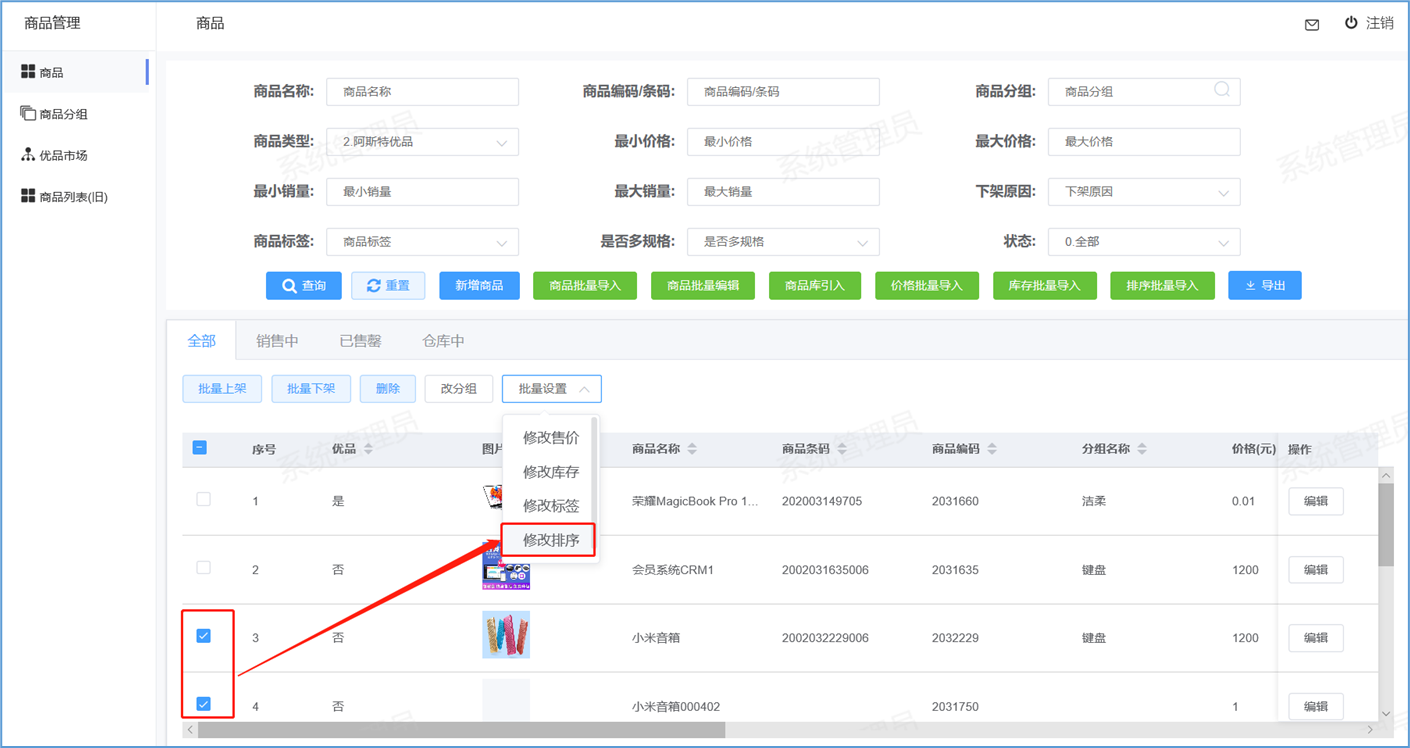This screenshot has height=748, width=1410.
Task: Toggle the select-all header checkbox
Action: [x=200, y=448]
